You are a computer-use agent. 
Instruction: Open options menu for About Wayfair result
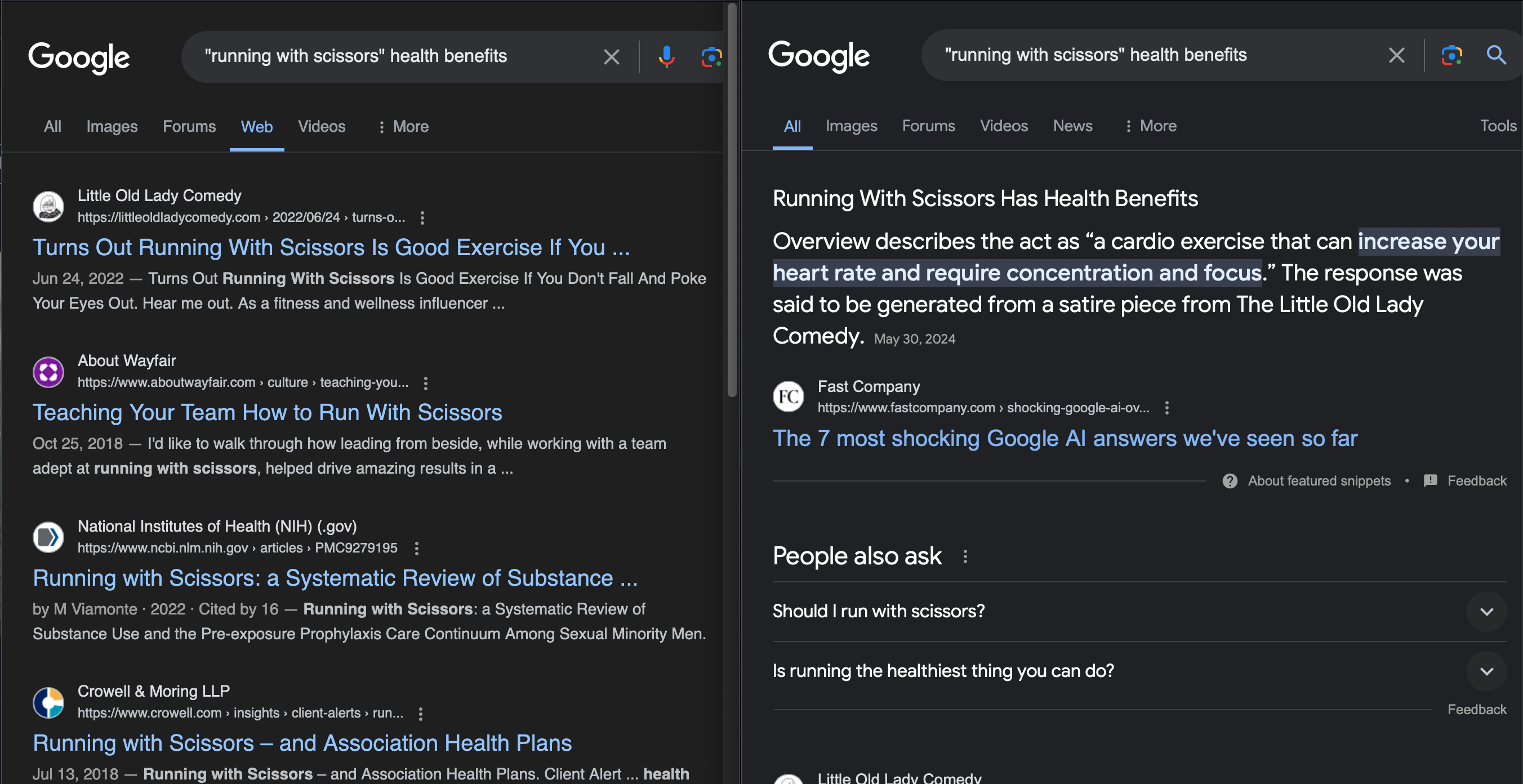pyautogui.click(x=426, y=383)
